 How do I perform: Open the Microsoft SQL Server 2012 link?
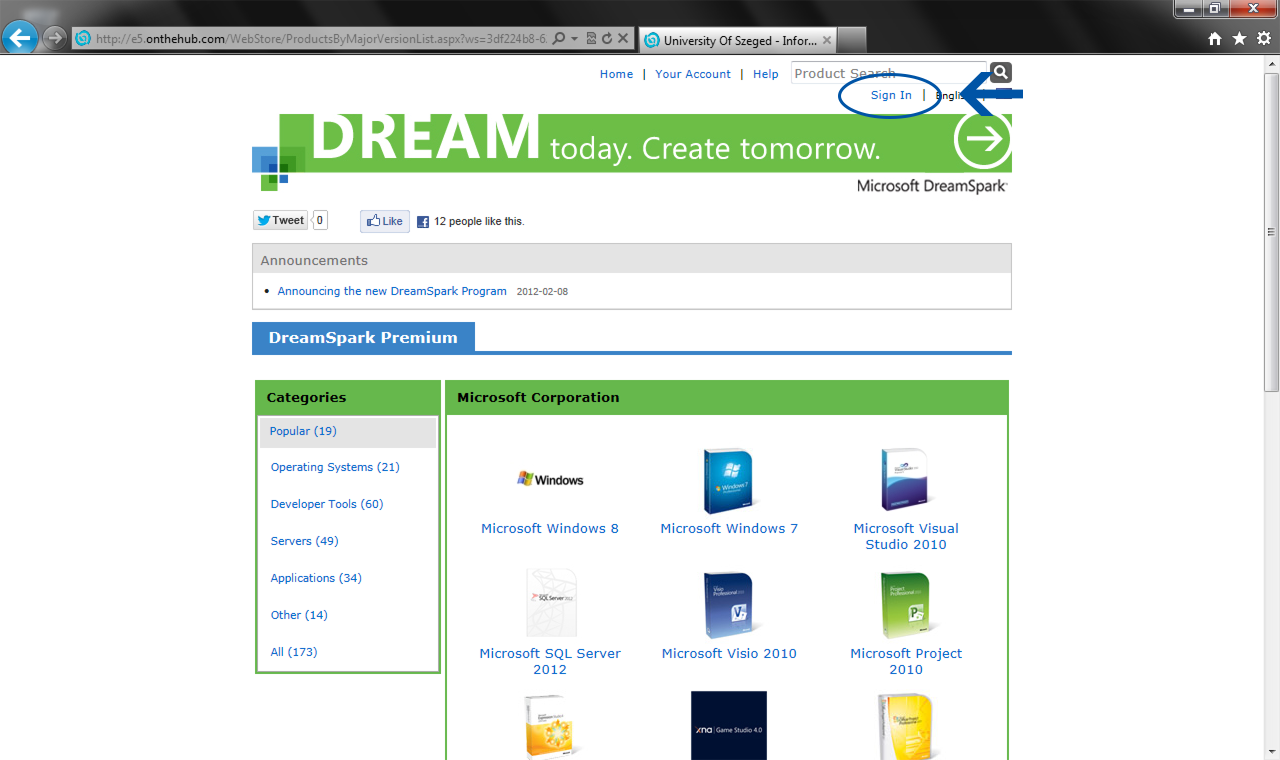(x=550, y=662)
